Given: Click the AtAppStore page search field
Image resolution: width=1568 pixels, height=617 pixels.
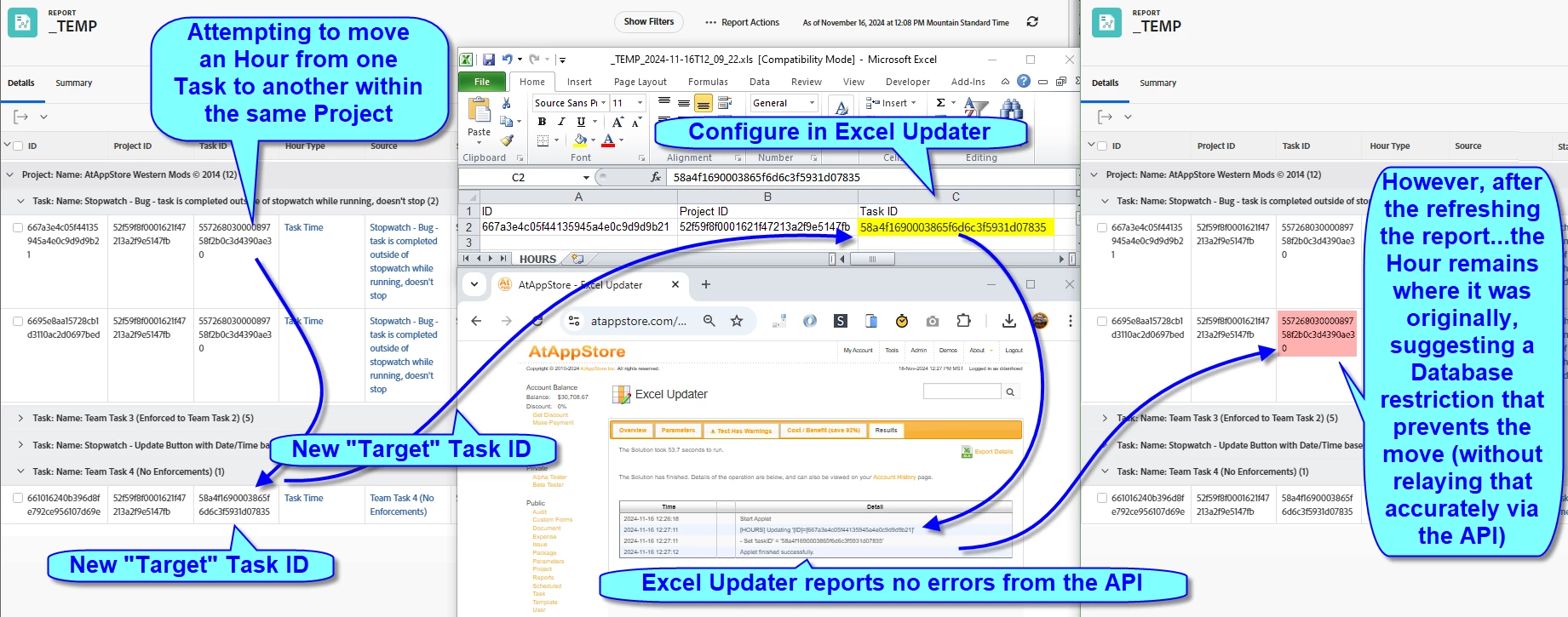Looking at the screenshot, I should pyautogui.click(x=962, y=391).
